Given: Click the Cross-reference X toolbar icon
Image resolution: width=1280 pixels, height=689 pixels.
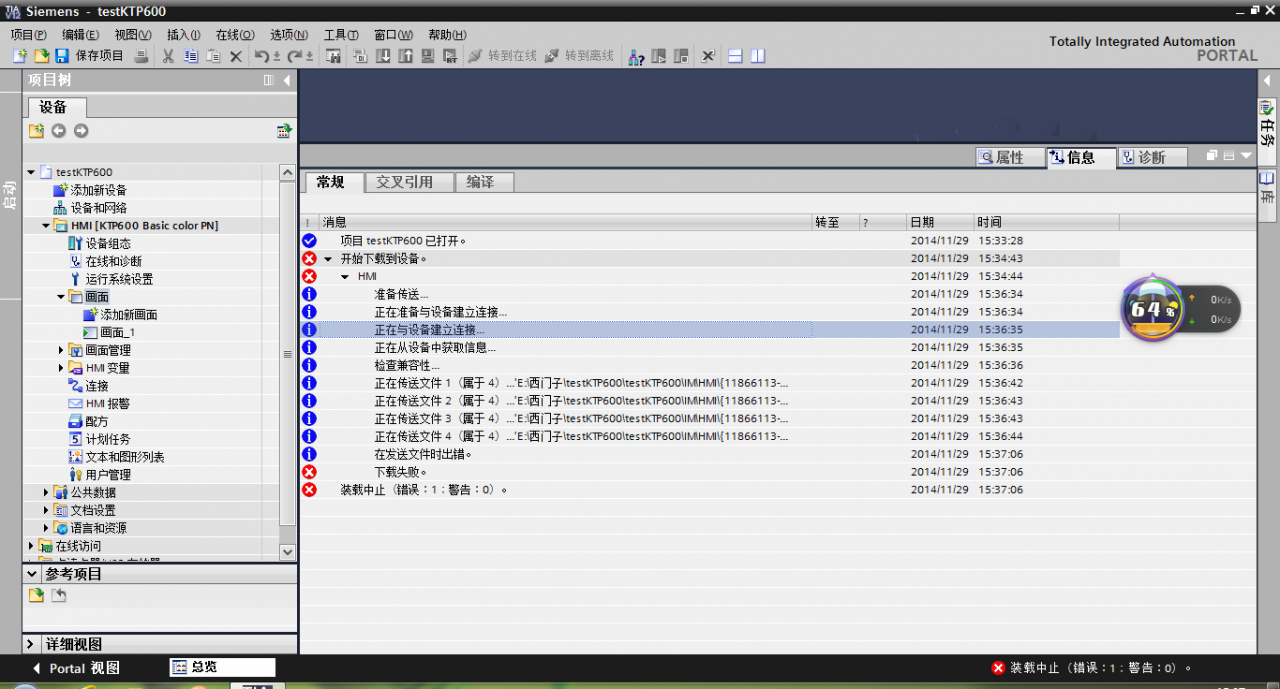Looking at the screenshot, I should pos(707,56).
